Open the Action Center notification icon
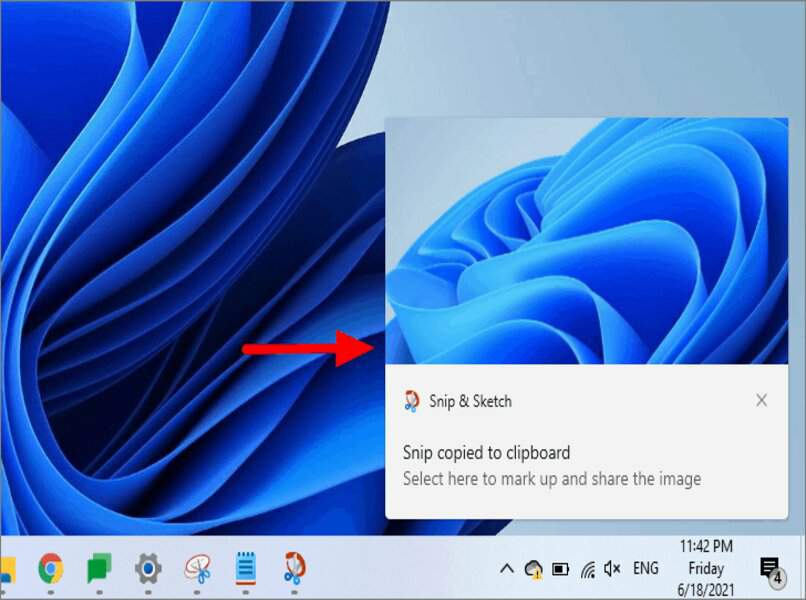This screenshot has height=600, width=806. point(770,569)
